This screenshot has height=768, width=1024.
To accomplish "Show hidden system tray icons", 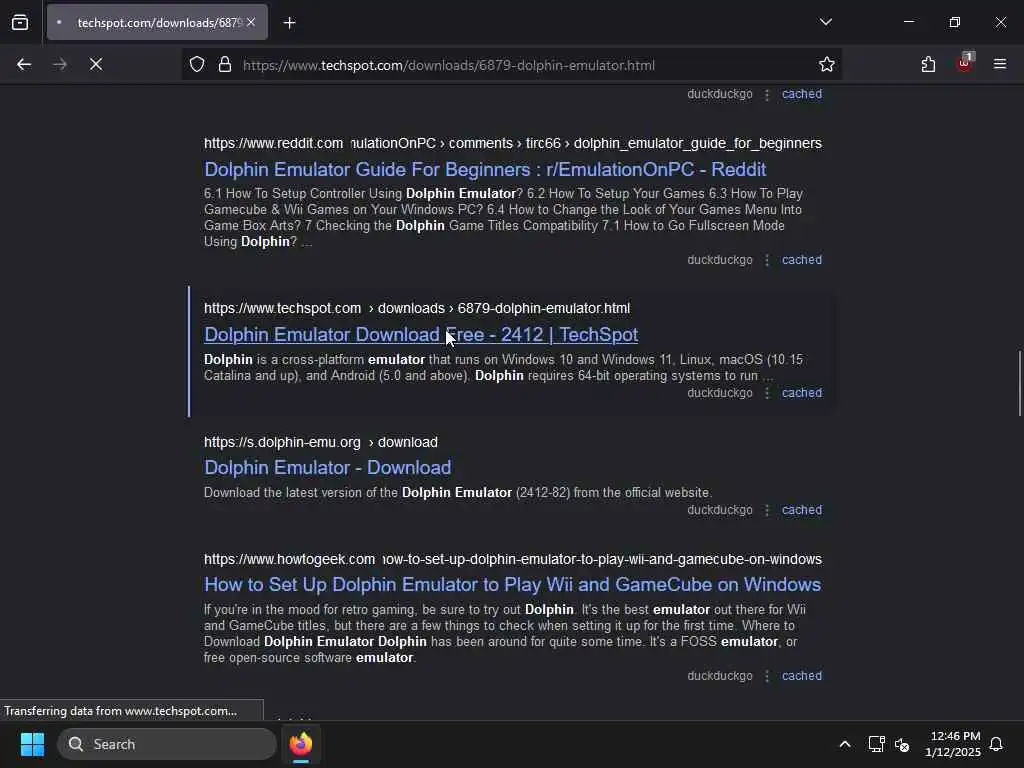I will coord(844,744).
